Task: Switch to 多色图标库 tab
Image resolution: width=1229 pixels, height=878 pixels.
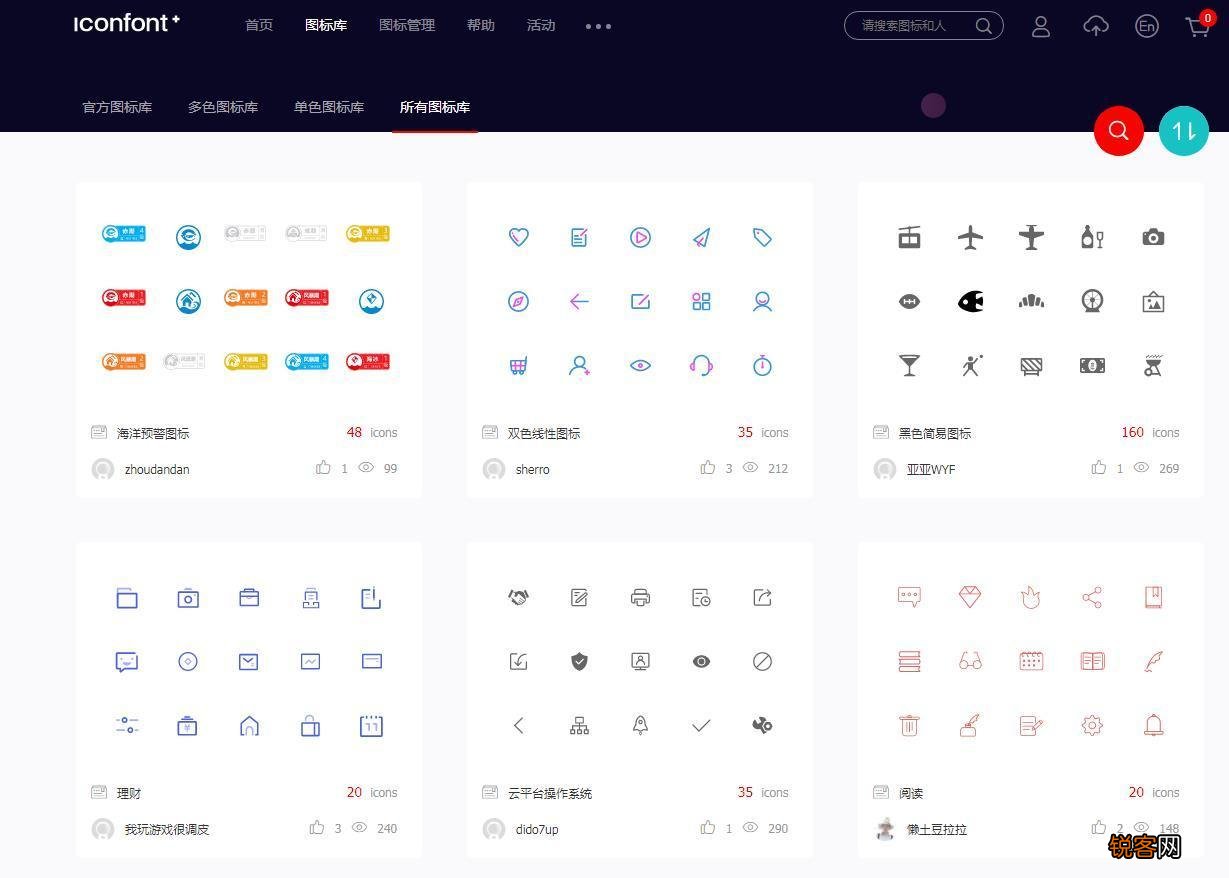Action: 223,107
